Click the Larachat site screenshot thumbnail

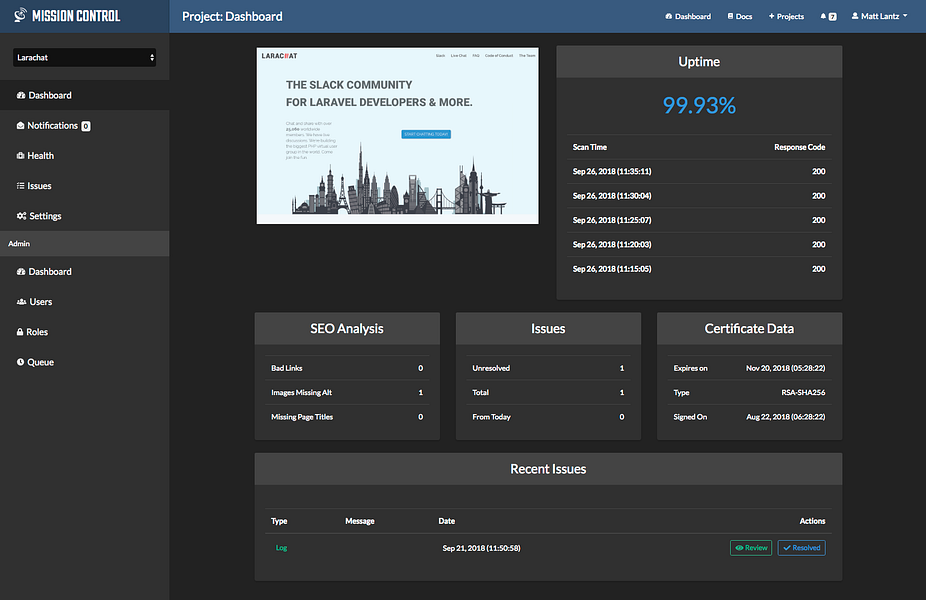point(397,136)
